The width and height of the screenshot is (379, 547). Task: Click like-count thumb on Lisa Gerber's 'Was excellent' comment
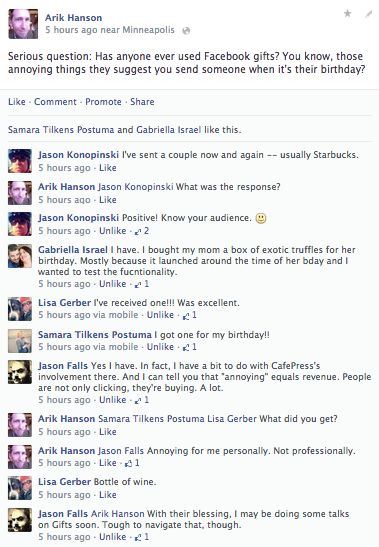coord(186,315)
